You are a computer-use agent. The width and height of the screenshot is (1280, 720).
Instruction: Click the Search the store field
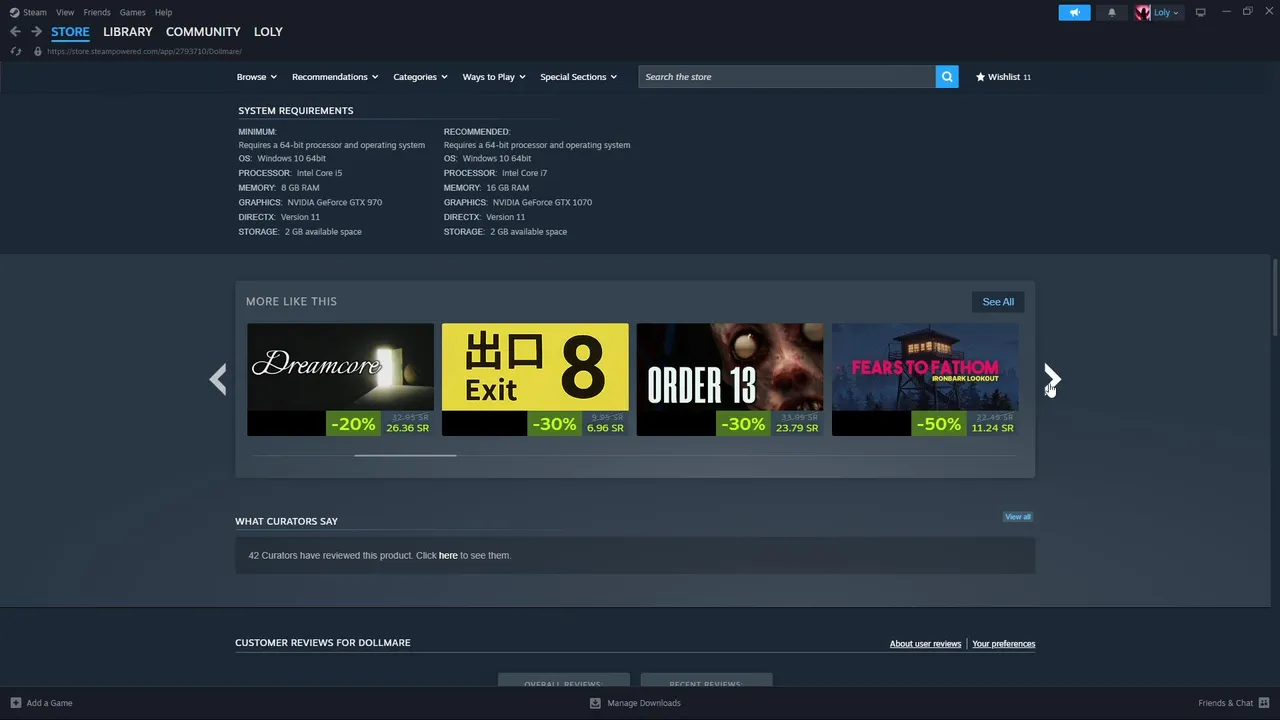787,77
